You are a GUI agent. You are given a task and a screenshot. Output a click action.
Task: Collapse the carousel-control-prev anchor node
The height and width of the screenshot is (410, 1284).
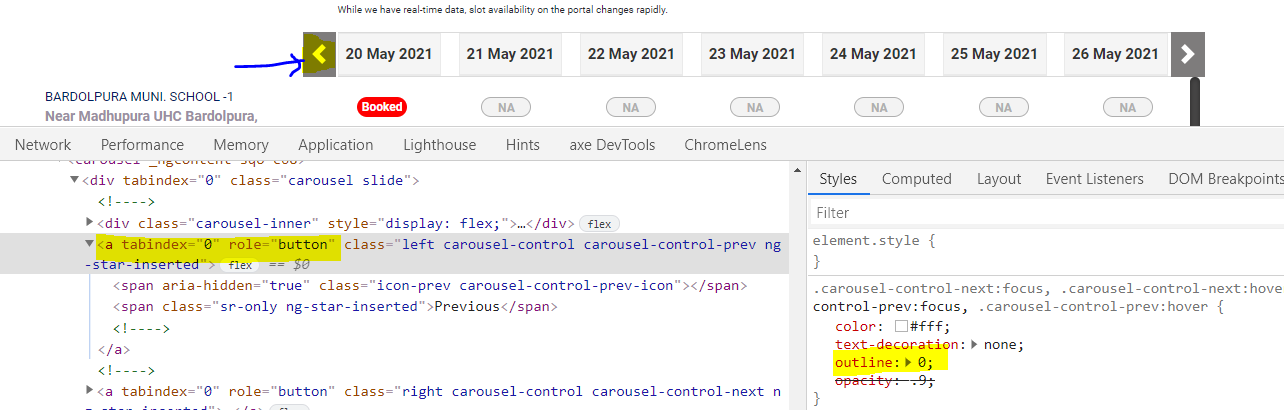click(x=90, y=244)
